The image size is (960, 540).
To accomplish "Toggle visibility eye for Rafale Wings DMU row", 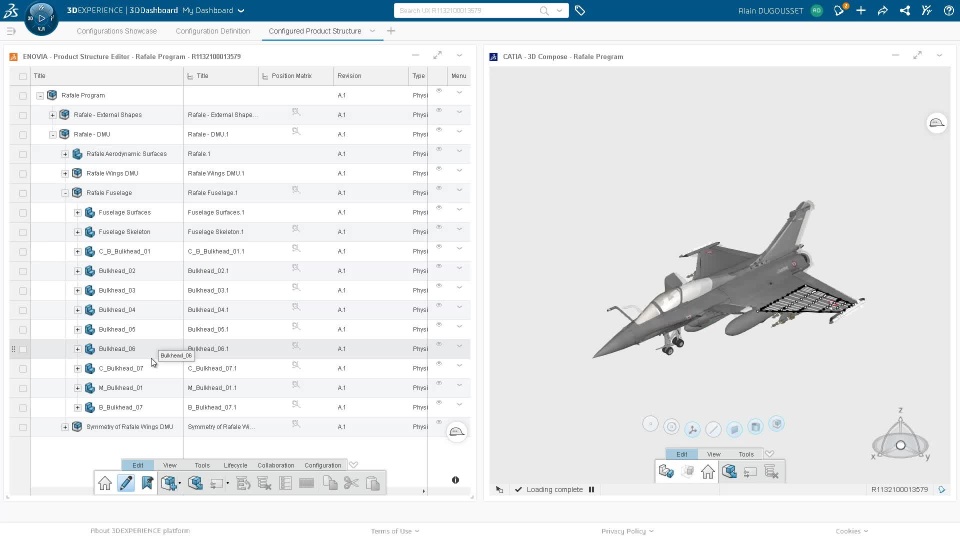I will pyautogui.click(x=438, y=169).
